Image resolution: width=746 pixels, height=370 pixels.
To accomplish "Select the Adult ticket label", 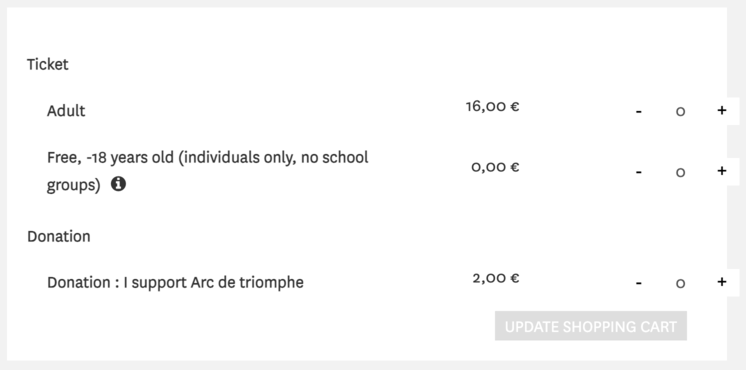I will click(x=66, y=111).
